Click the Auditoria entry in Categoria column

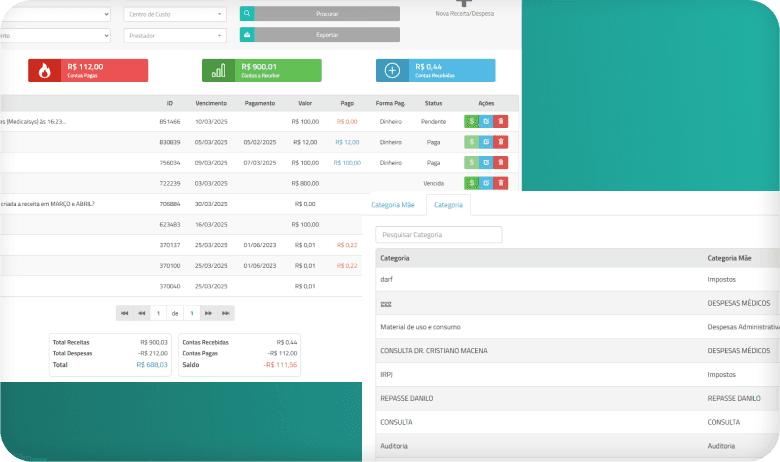pos(393,446)
